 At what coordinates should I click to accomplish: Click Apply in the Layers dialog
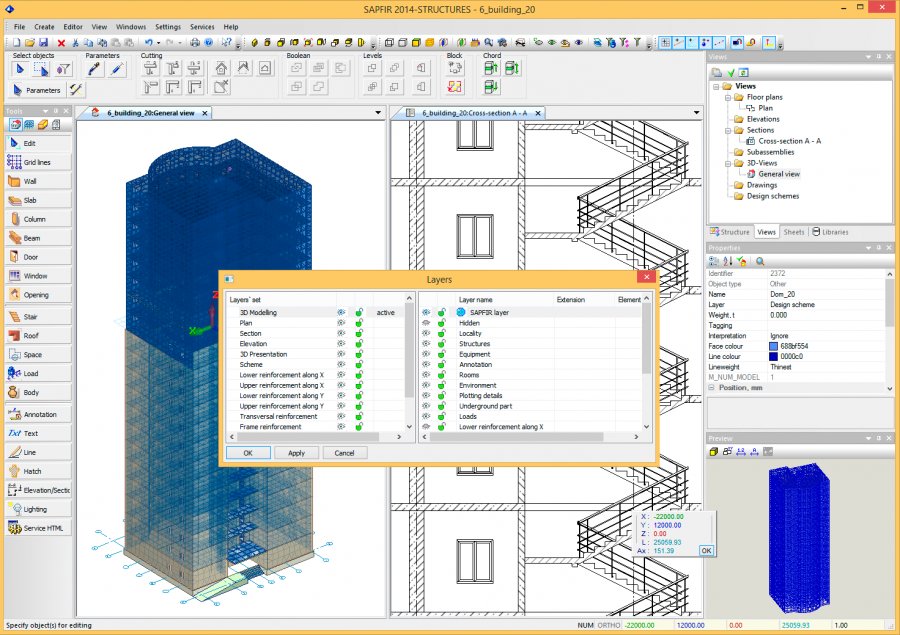click(x=296, y=453)
